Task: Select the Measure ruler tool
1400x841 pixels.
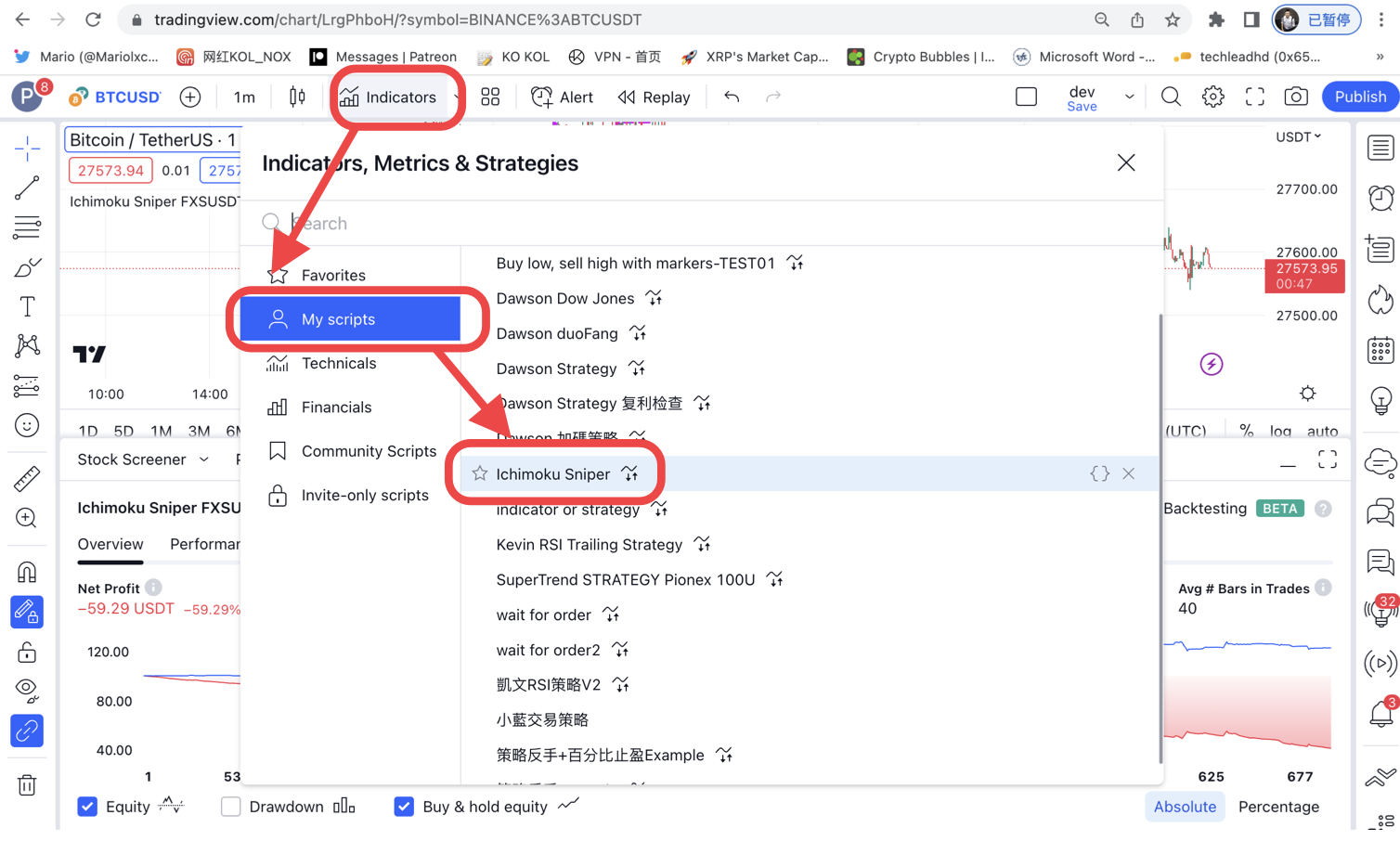Action: [27, 479]
